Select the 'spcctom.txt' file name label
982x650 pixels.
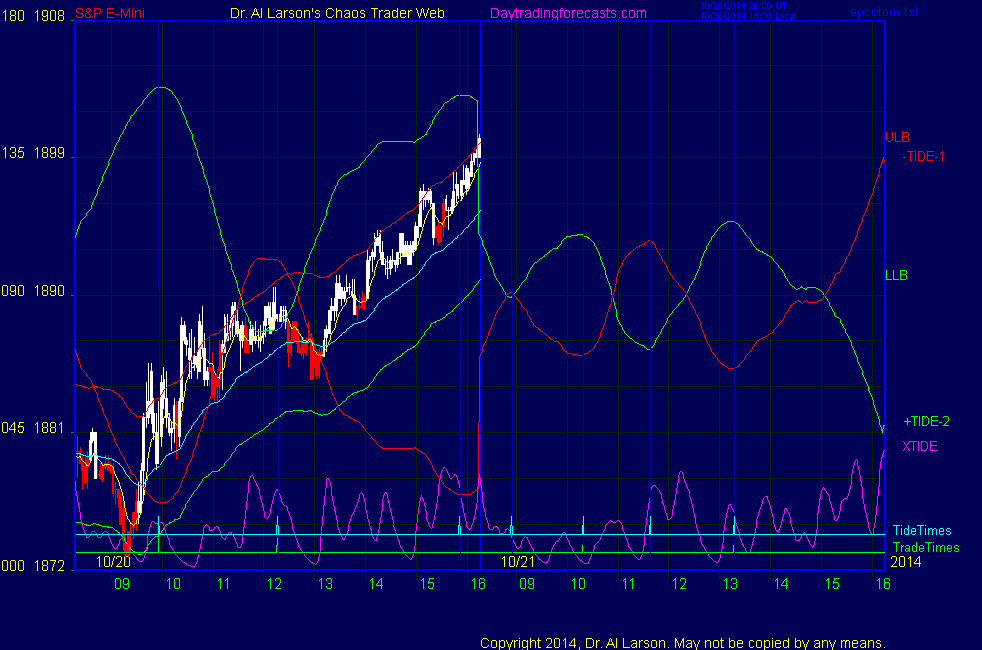pos(884,12)
